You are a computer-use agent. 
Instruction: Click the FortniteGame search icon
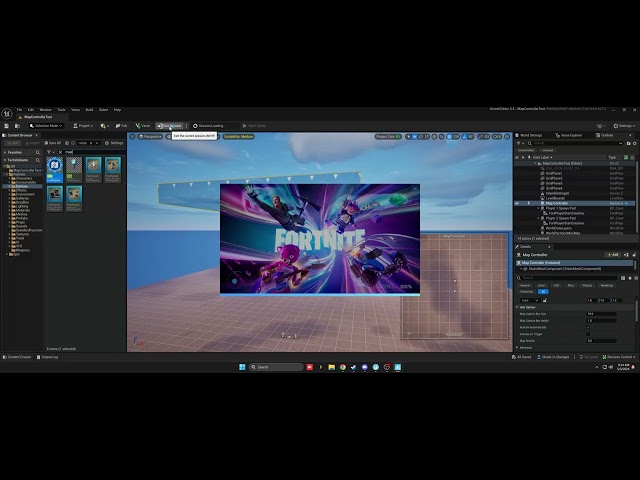pos(38,160)
